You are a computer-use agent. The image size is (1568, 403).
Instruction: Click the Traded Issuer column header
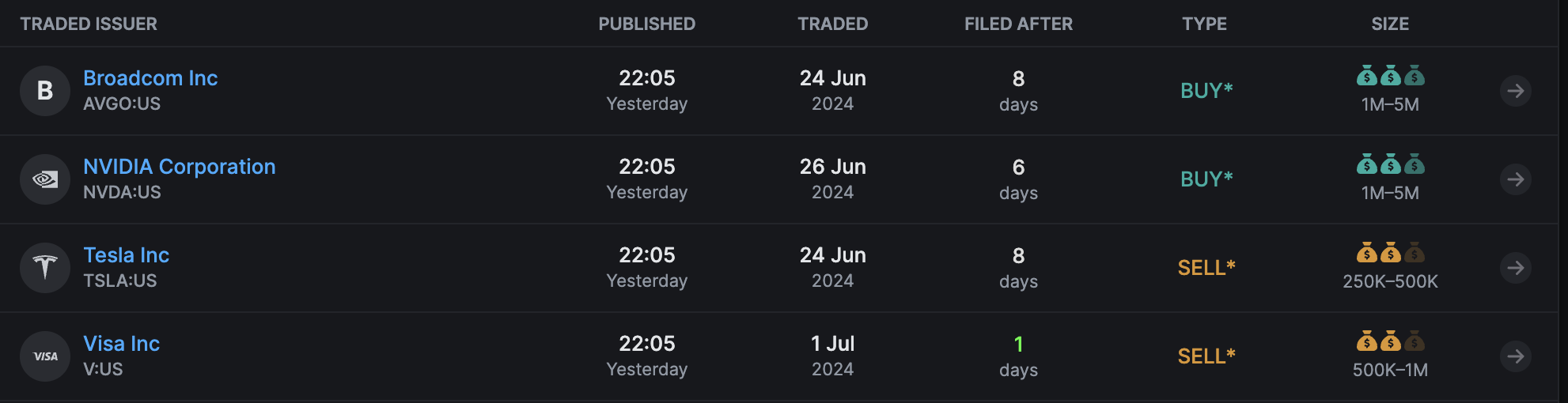[x=89, y=24]
